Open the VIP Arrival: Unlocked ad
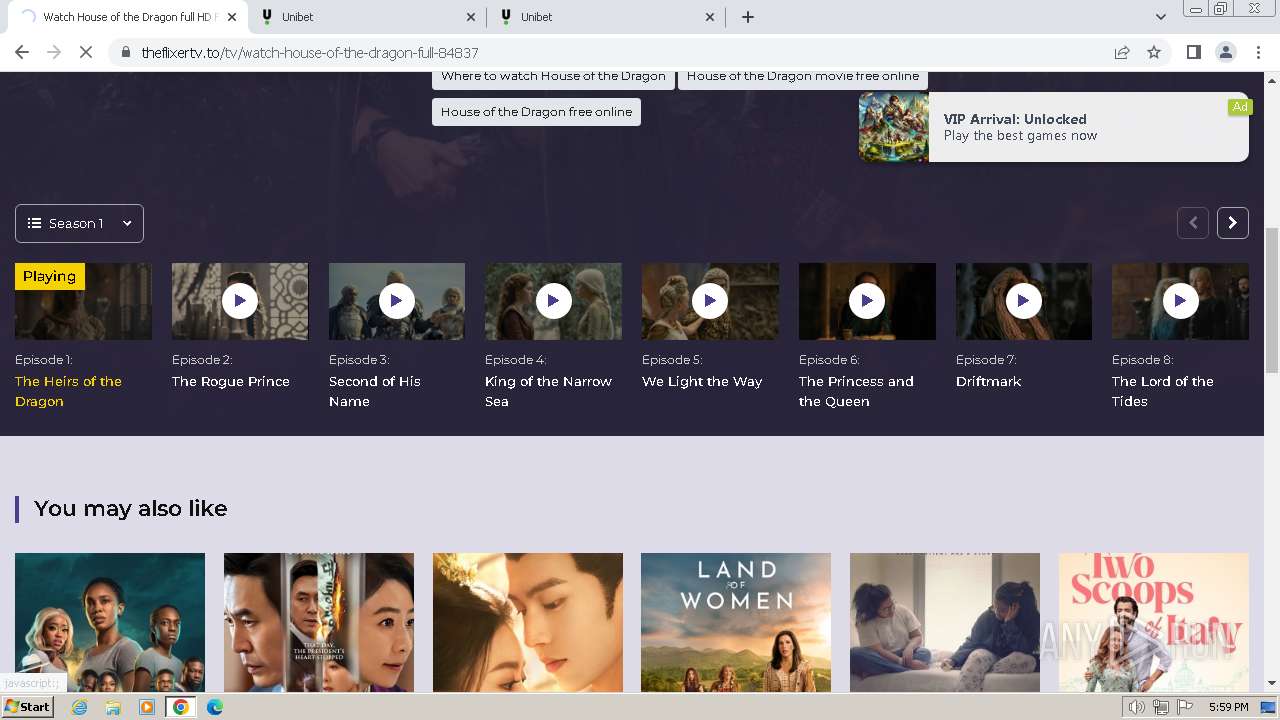Screen dimensions: 1280x720 click(1053, 127)
